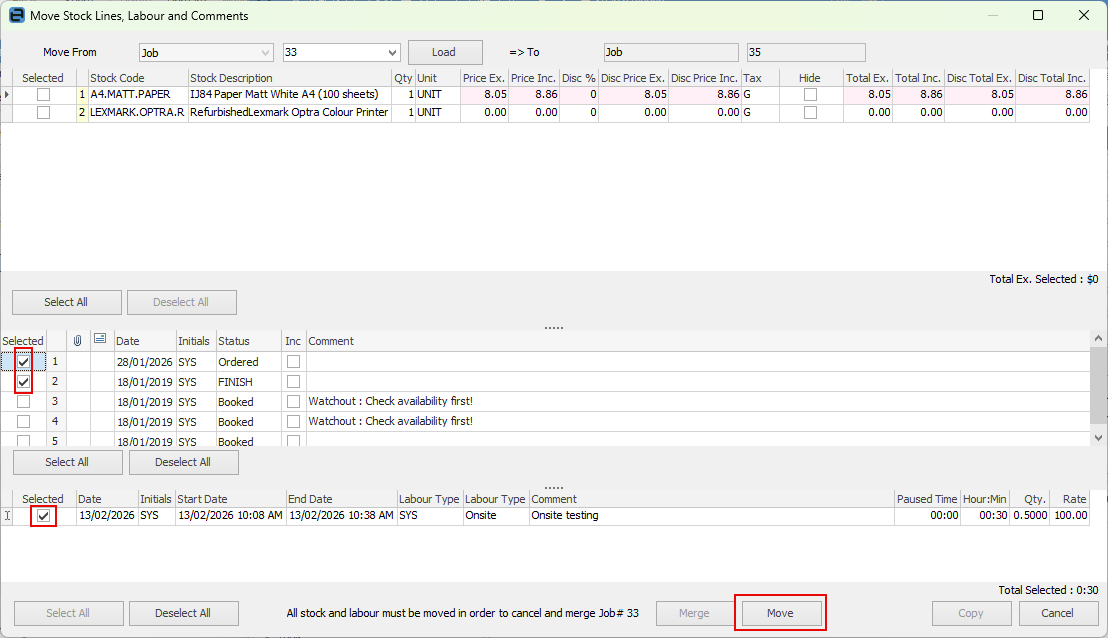
Task: Untick Selected for the Onsite testing labour line
Action: click(43, 516)
